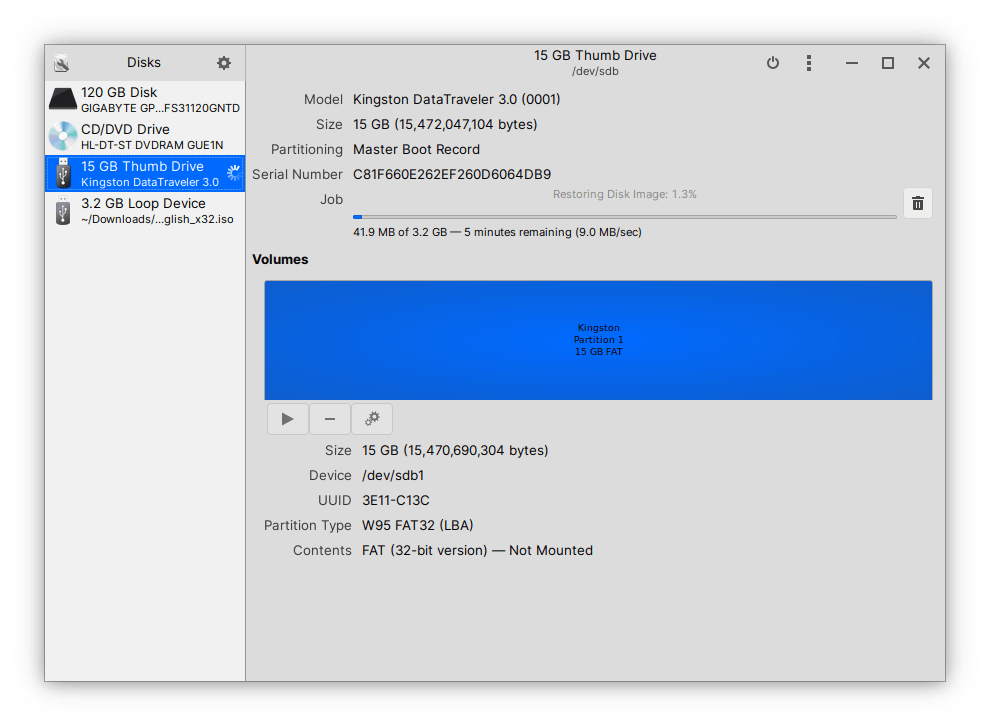Click the FAT (32-bit version) Not Mounted text
Screen dimensions: 990x726
pyautogui.click(x=477, y=550)
